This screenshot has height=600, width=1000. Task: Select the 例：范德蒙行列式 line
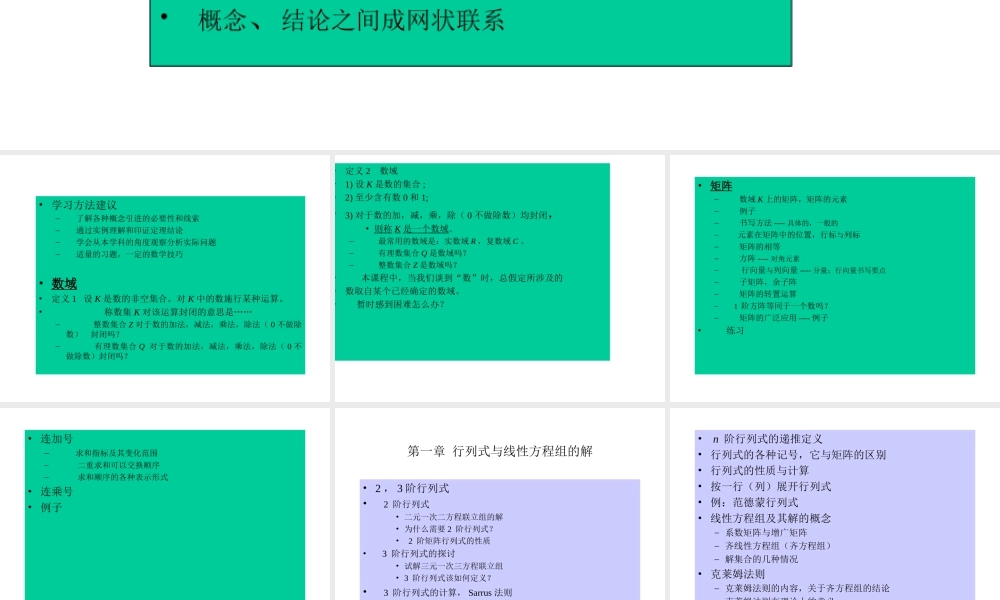(x=753, y=502)
